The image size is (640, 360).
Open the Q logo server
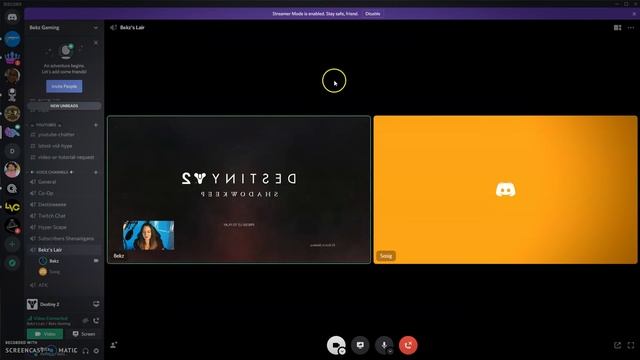[x=12, y=188]
